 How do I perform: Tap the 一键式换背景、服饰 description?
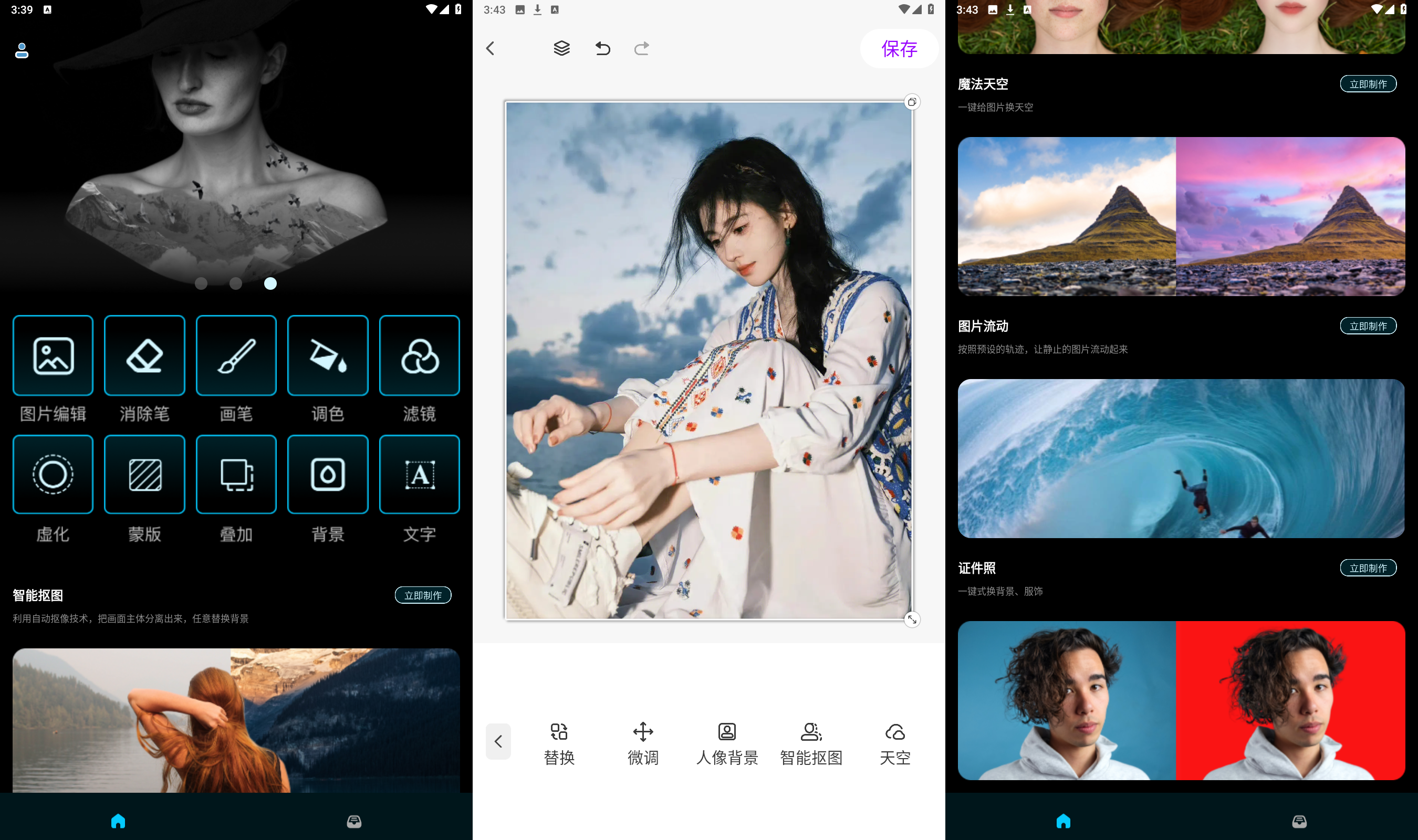pos(1000,592)
